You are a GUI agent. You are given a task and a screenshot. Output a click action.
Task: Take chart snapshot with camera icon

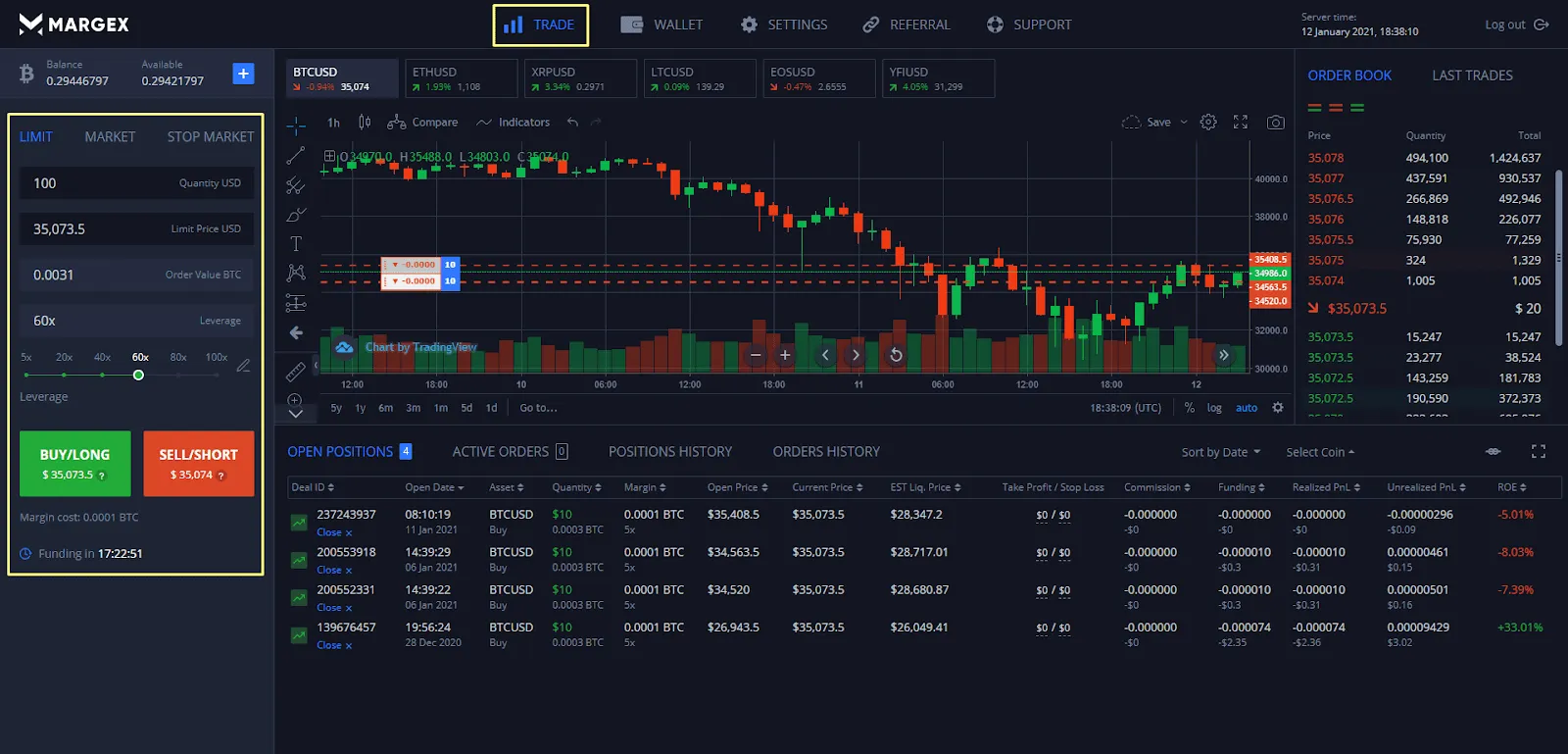pyautogui.click(x=1275, y=123)
